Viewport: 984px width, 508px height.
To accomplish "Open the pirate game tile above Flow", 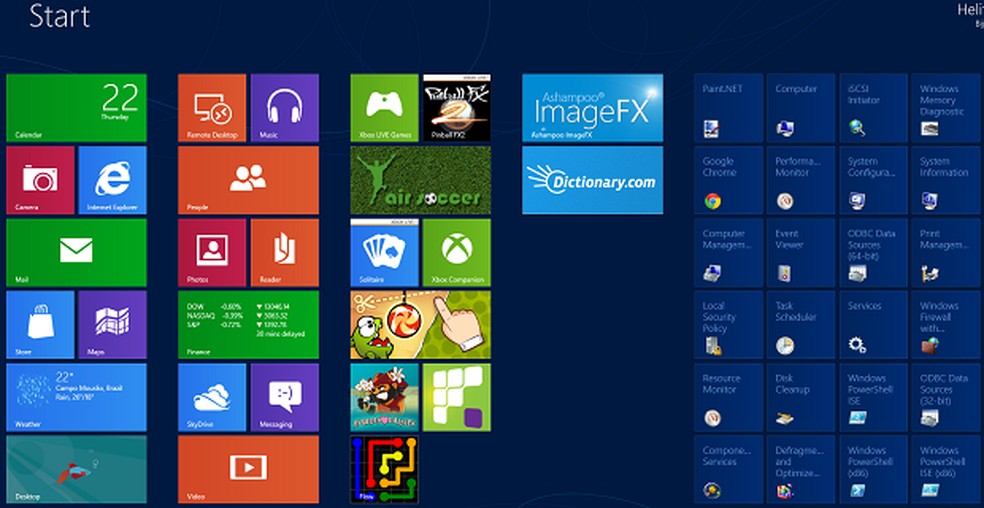I will pos(385,397).
